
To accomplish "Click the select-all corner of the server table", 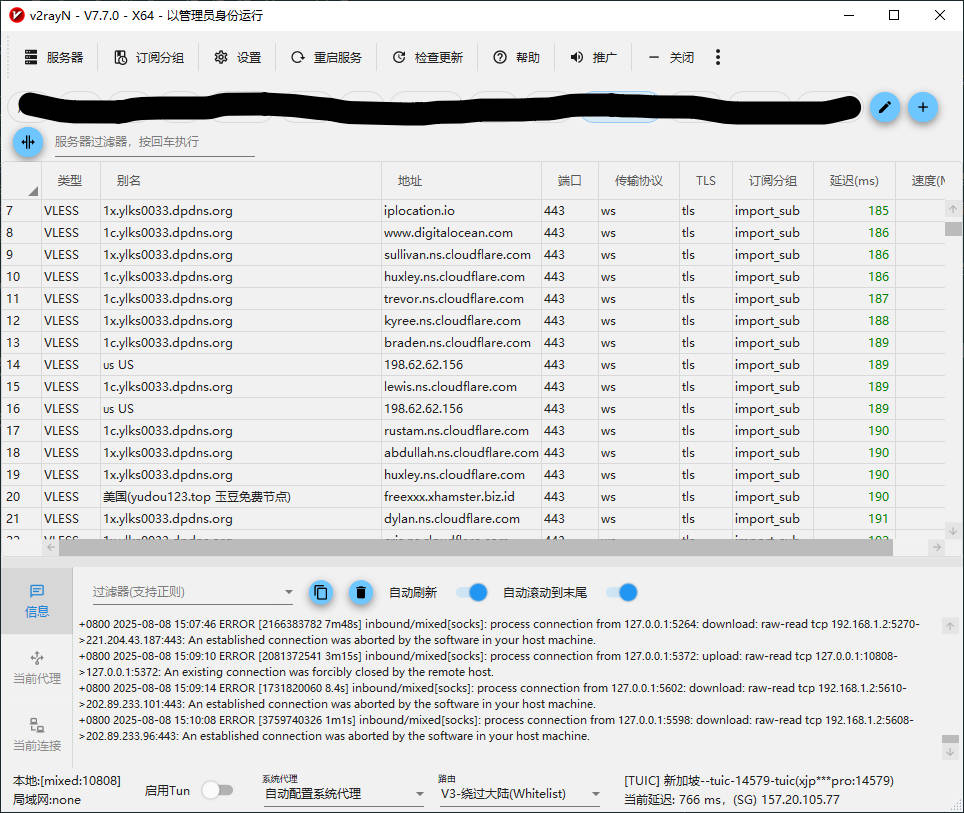I will 21,181.
